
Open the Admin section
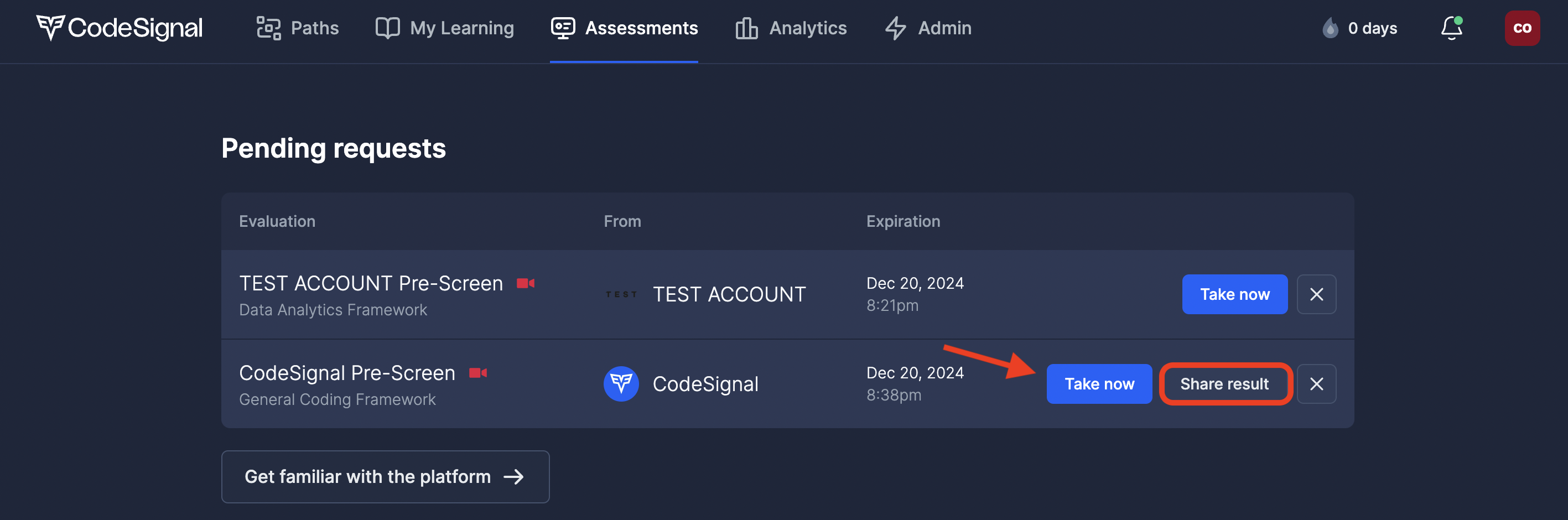tap(928, 28)
